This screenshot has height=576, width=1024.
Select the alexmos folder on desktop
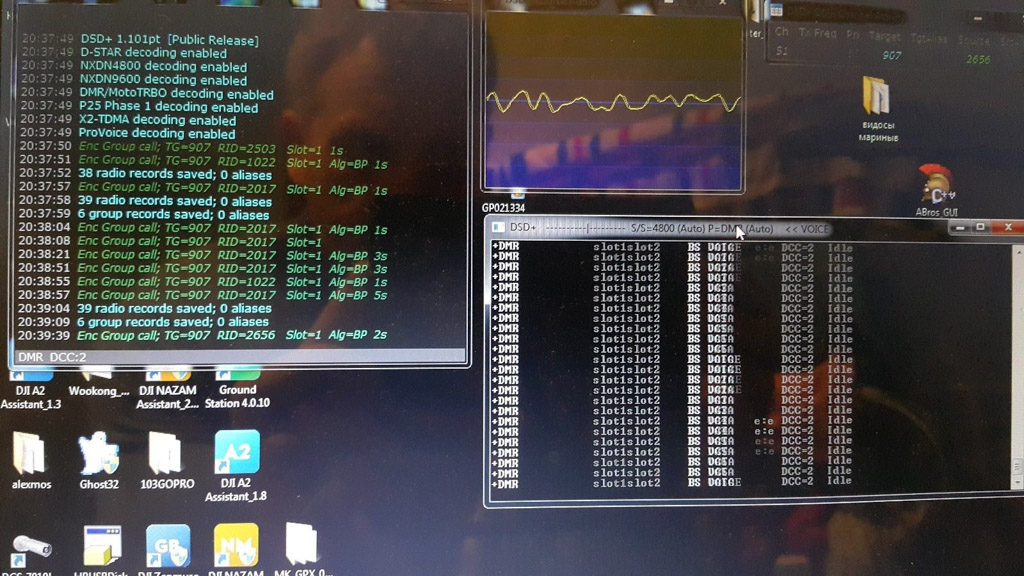click(31, 460)
